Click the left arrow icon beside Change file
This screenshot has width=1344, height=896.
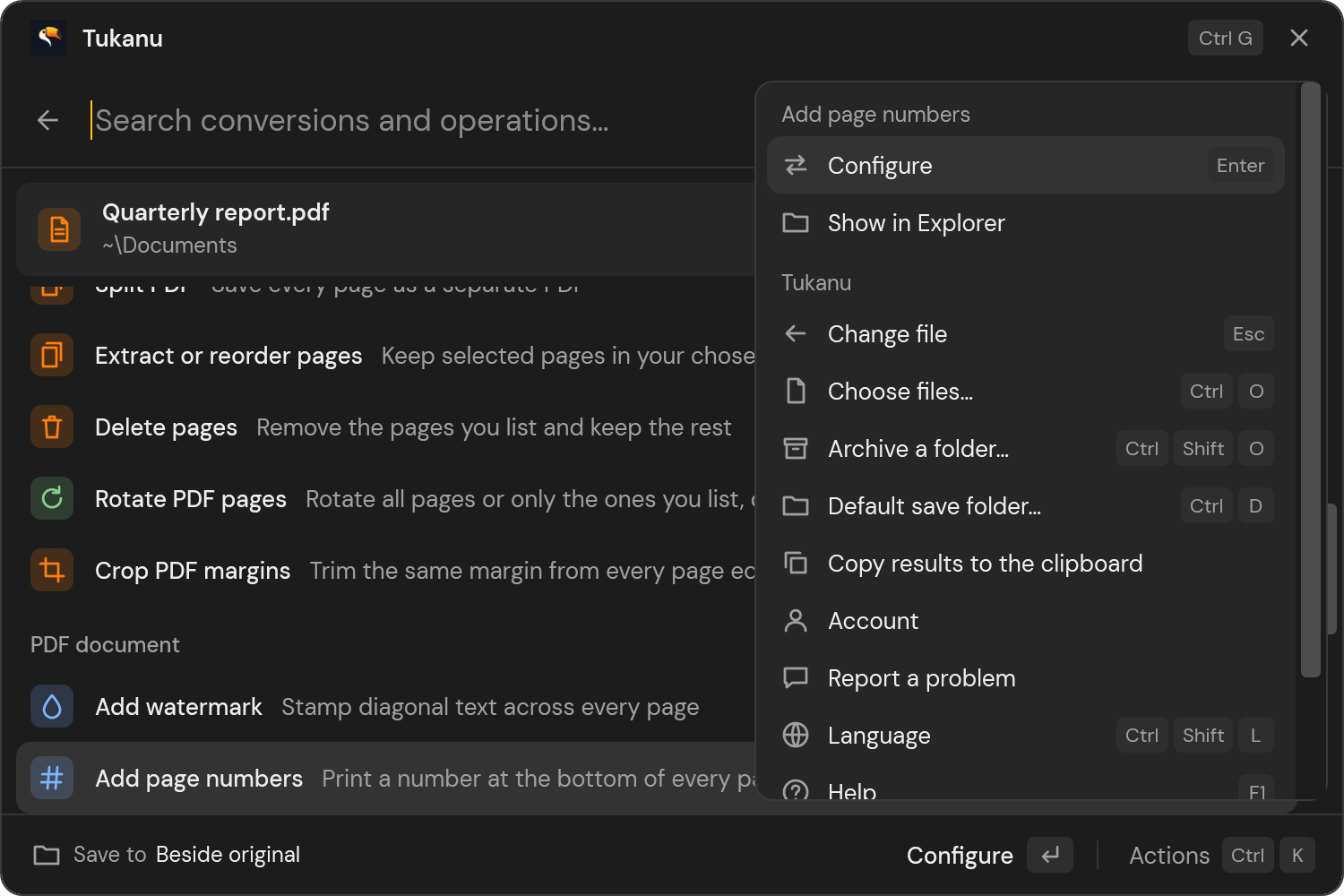coord(796,333)
